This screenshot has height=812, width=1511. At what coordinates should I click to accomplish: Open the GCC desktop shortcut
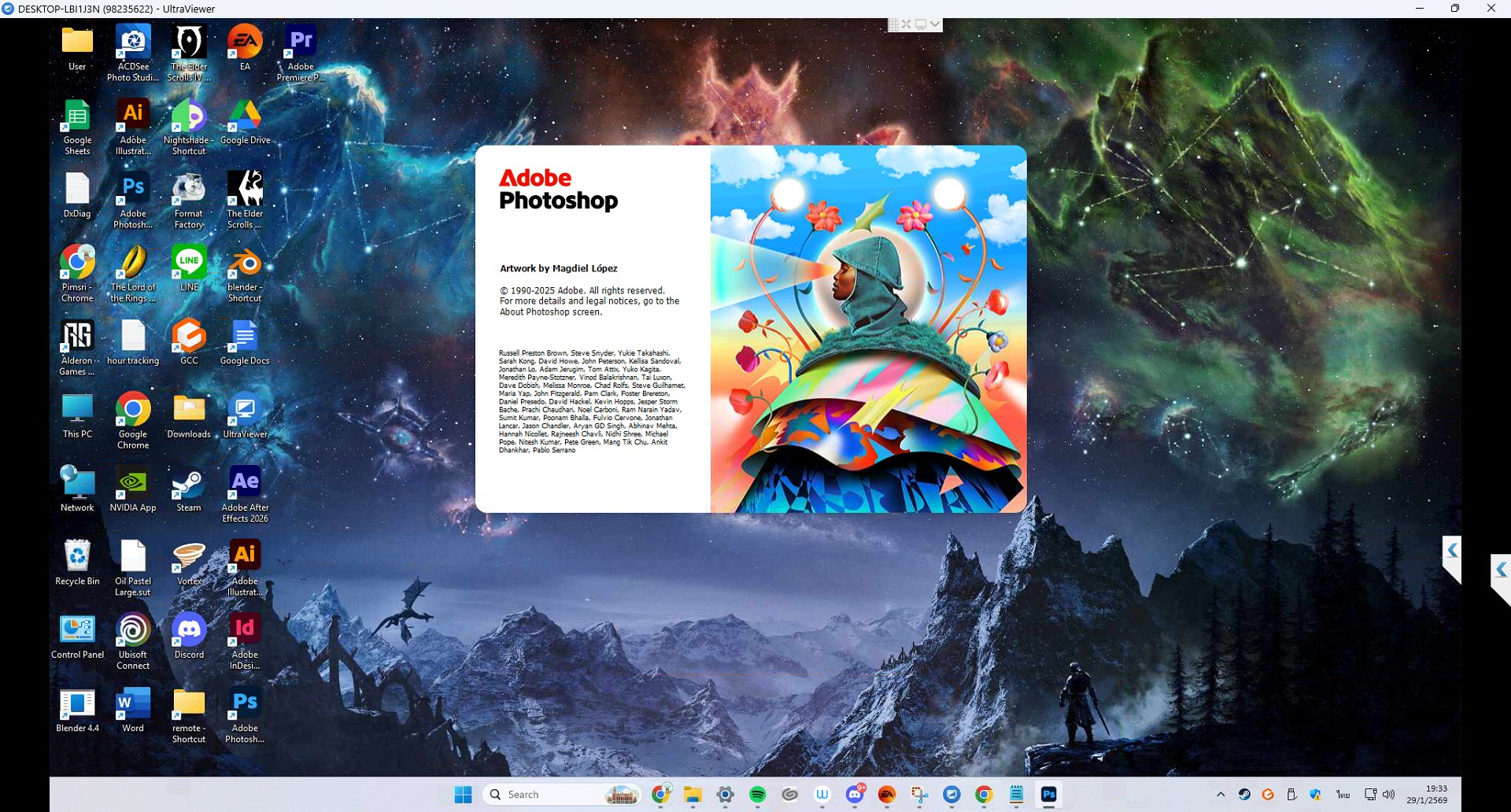189,341
